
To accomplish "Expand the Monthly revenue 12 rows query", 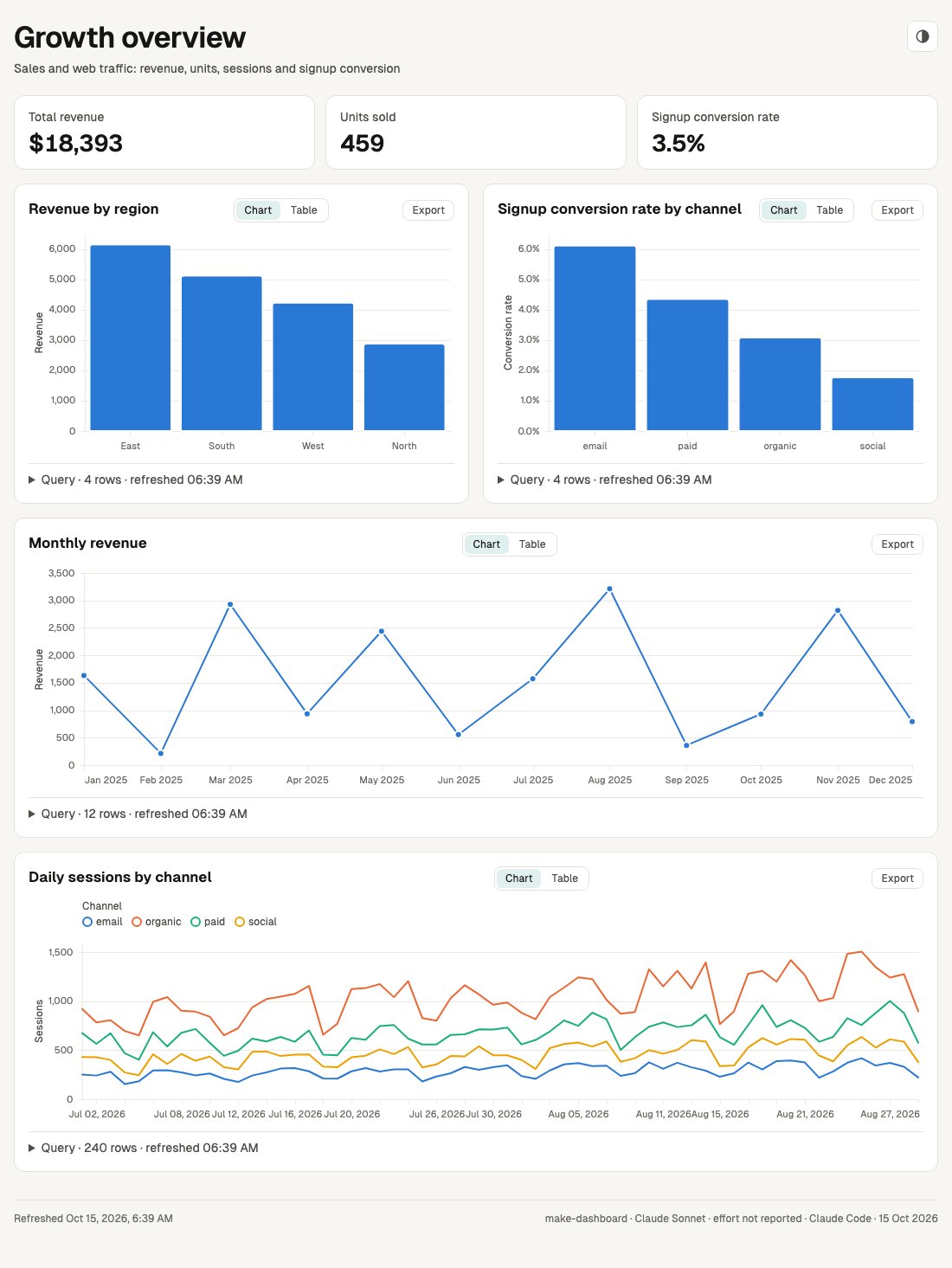I will click(138, 814).
